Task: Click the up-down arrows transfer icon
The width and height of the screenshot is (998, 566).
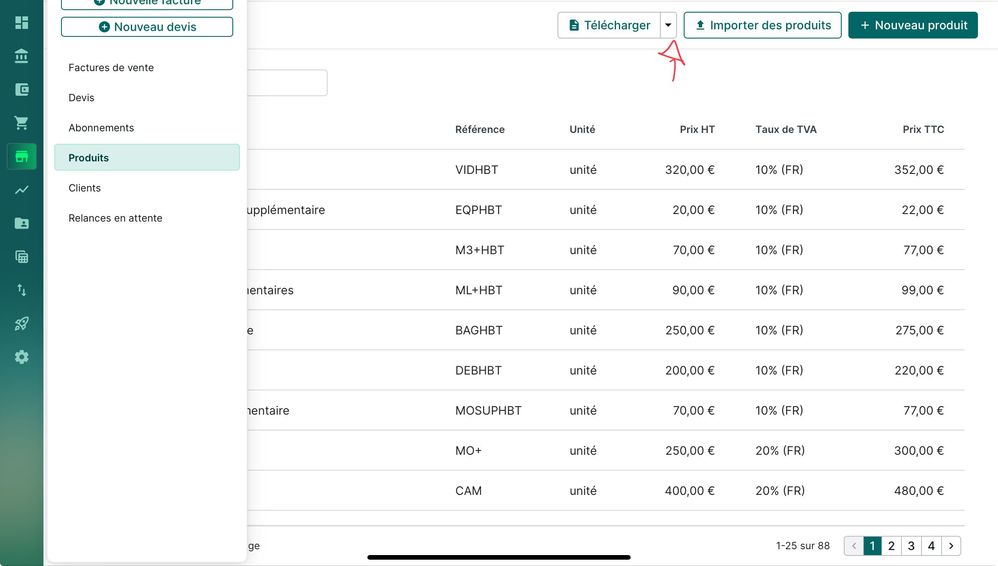Action: [x=21, y=290]
